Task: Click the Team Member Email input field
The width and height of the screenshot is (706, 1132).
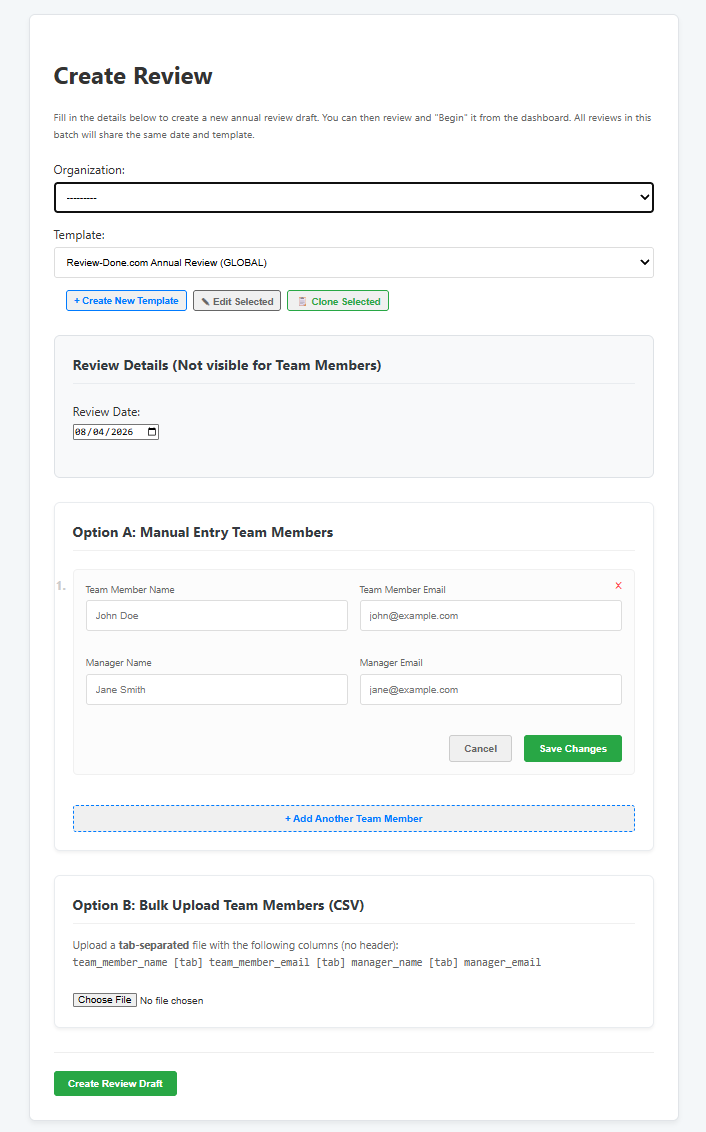Action: [491, 616]
